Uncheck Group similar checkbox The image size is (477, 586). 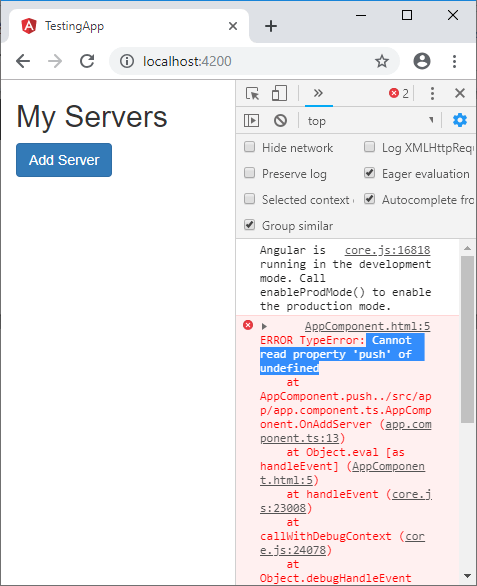pos(249,225)
